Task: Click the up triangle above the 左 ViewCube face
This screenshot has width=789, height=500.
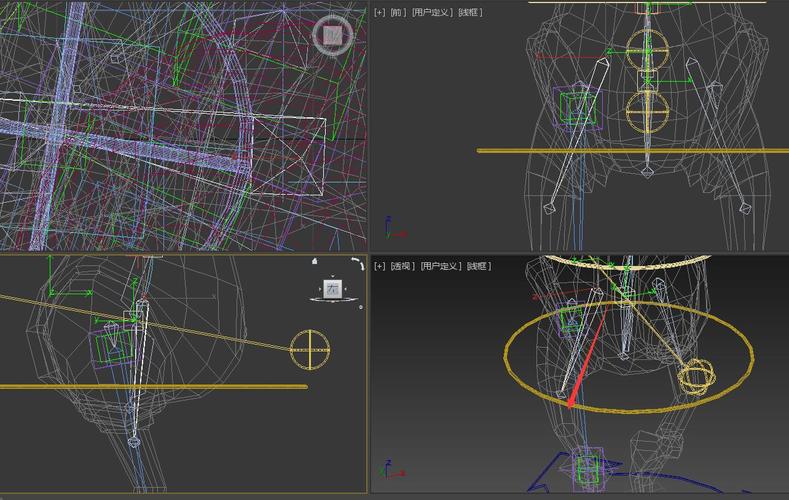Action: click(x=332, y=273)
